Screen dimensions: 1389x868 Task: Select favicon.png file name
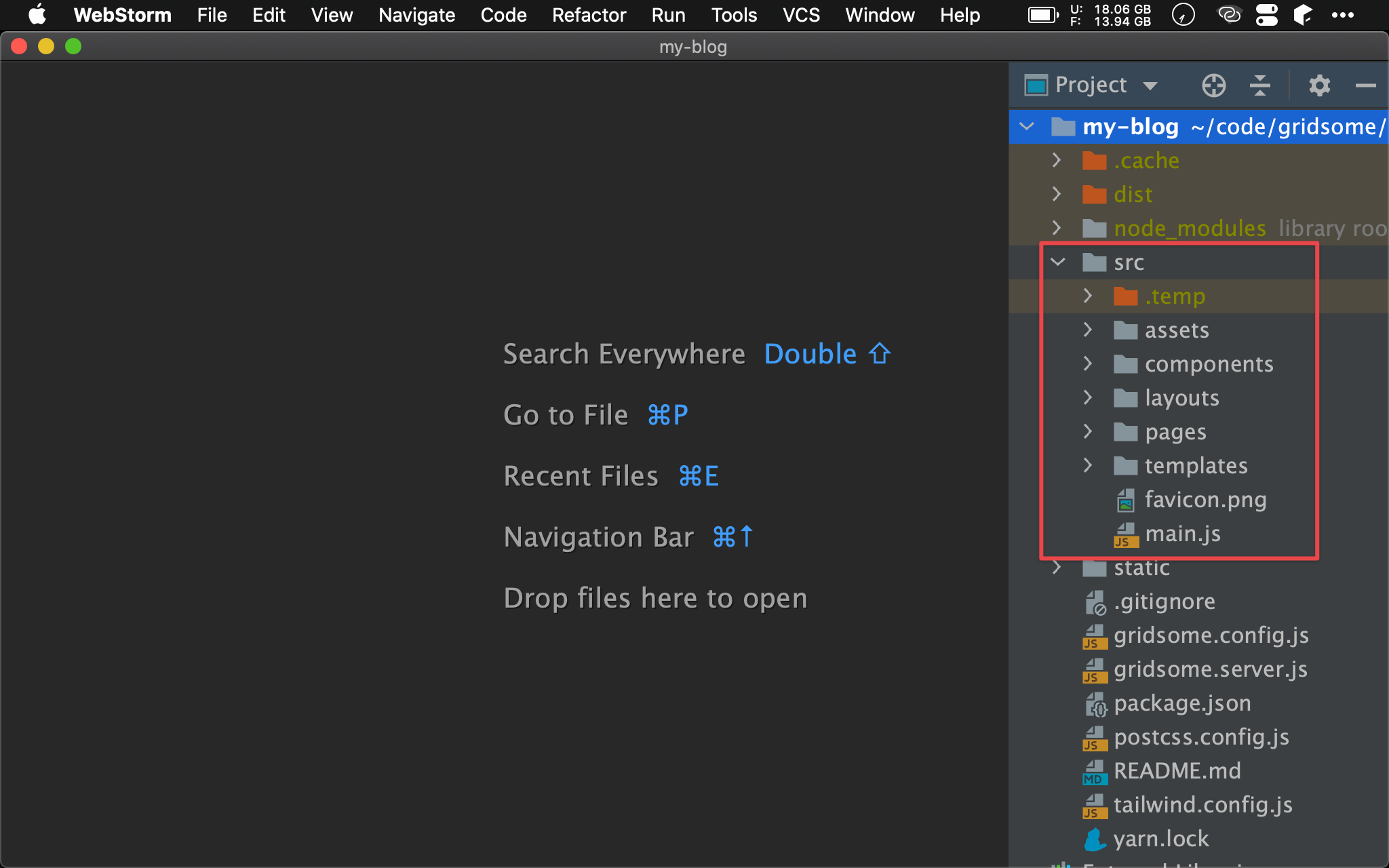pyautogui.click(x=1206, y=500)
